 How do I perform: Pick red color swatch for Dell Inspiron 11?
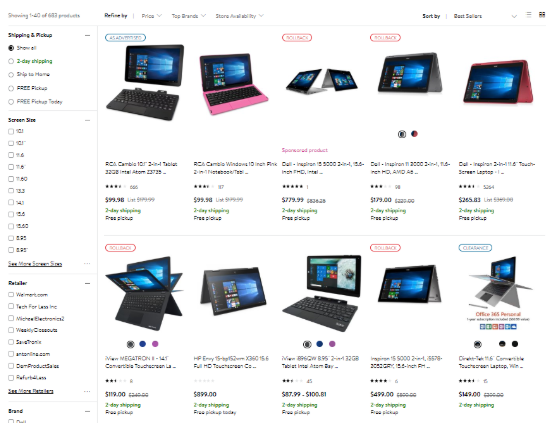(414, 134)
